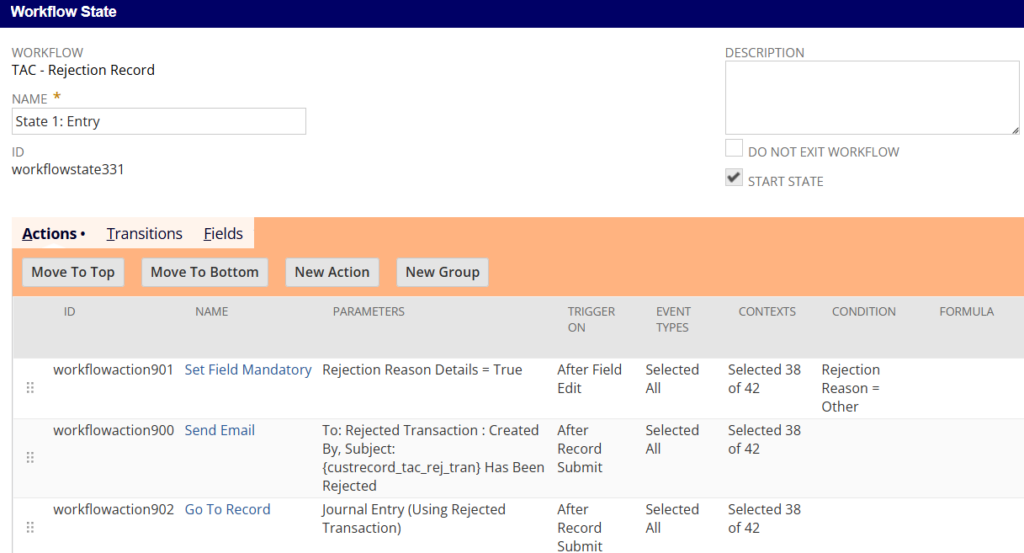
Task: Click the Name column header
Action: click(x=212, y=311)
